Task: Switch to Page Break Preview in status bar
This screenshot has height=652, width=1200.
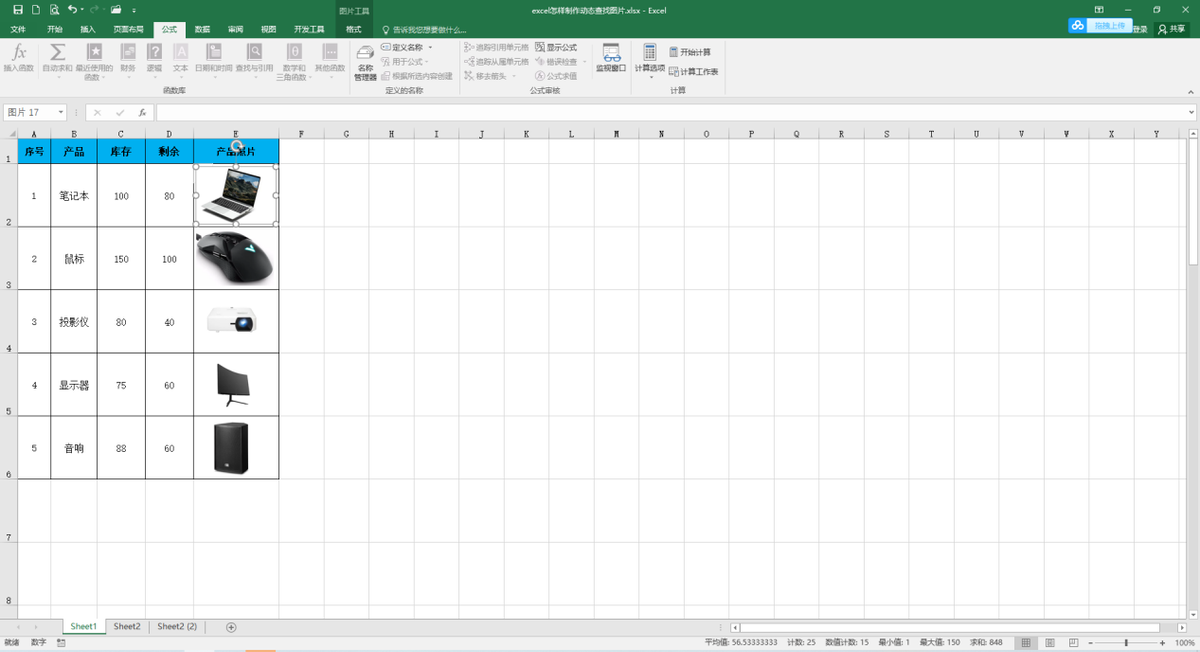Action: [x=1073, y=642]
